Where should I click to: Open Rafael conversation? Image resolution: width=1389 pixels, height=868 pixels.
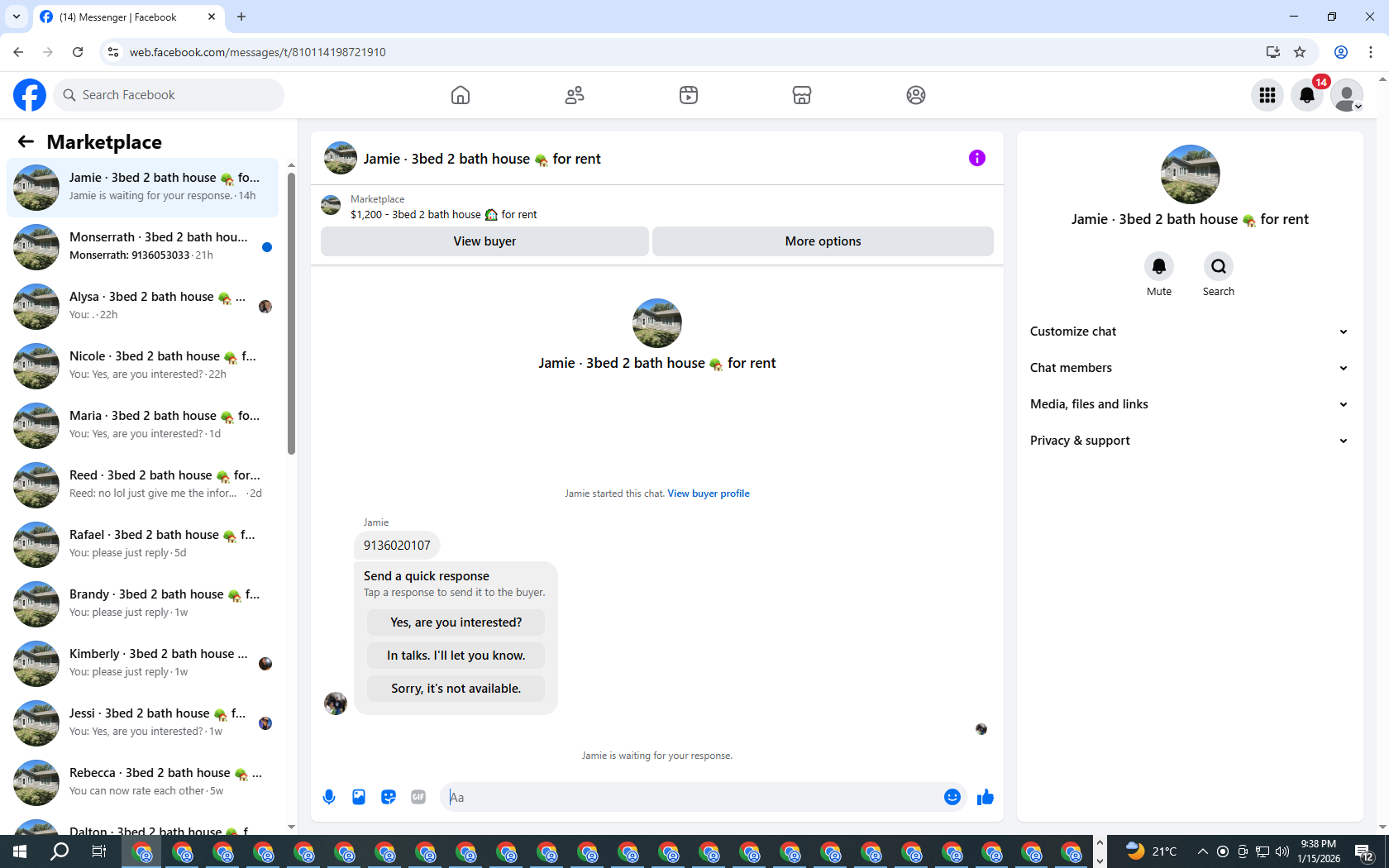(143, 545)
